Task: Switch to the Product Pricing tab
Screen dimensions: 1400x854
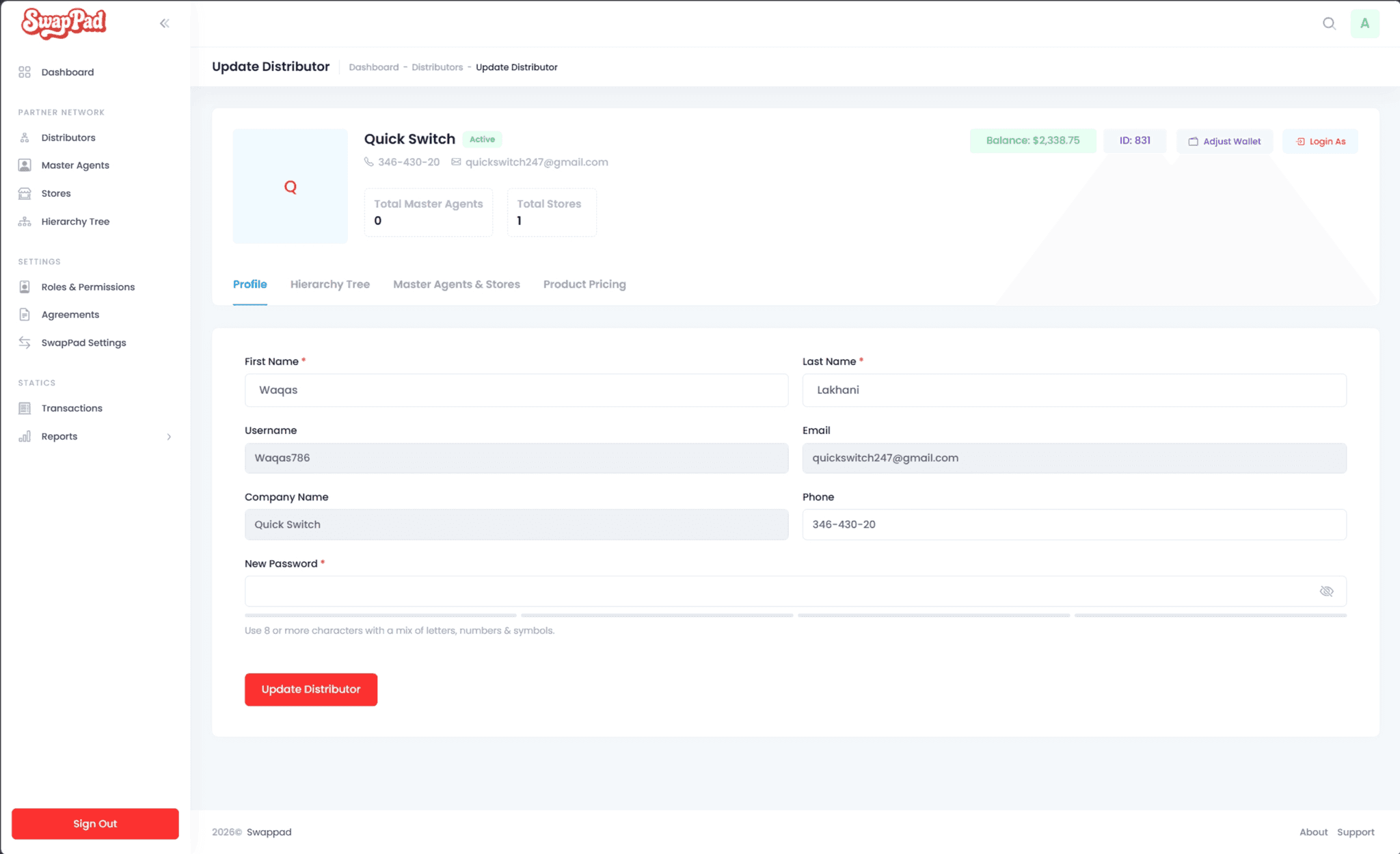Action: tap(584, 284)
